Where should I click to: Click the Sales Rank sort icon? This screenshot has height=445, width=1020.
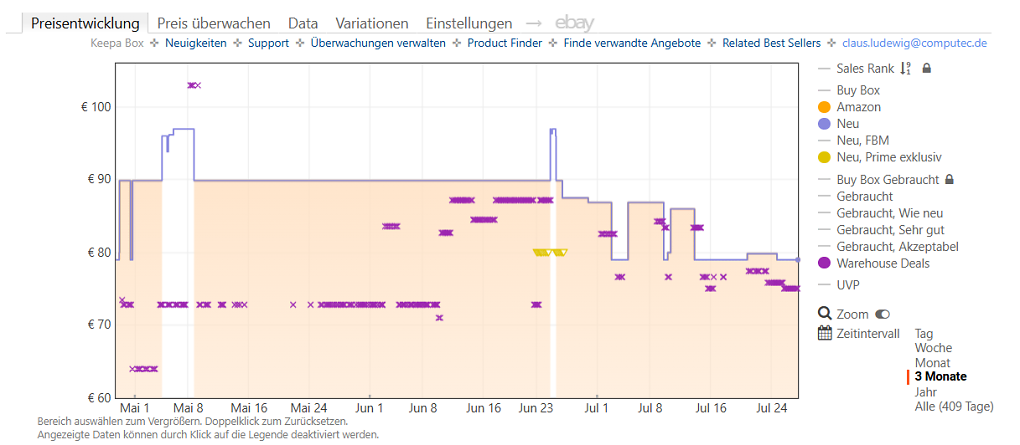(906, 68)
